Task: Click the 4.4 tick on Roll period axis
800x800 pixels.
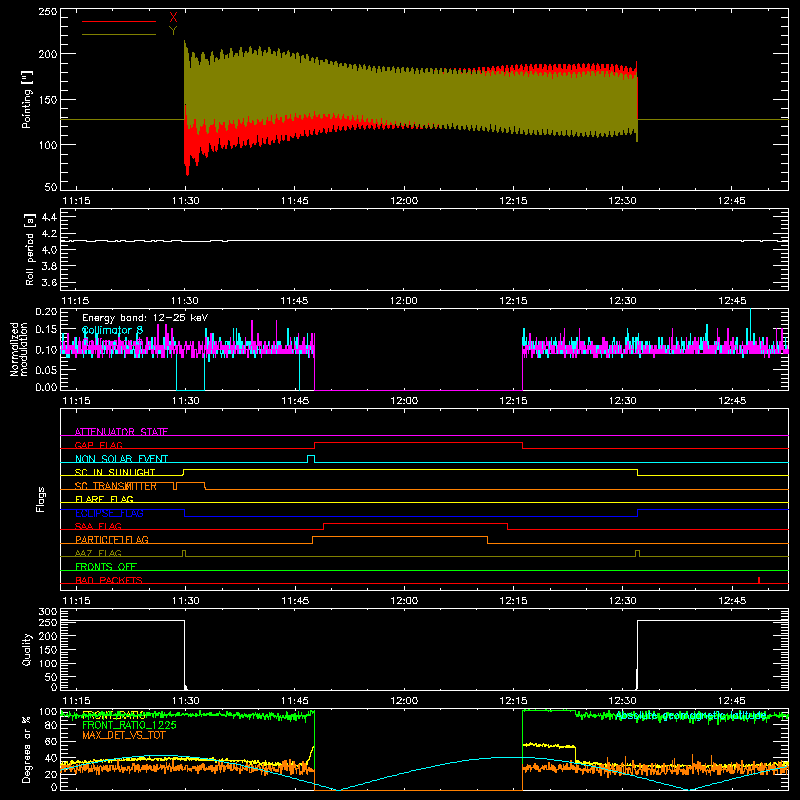Action: [49, 217]
